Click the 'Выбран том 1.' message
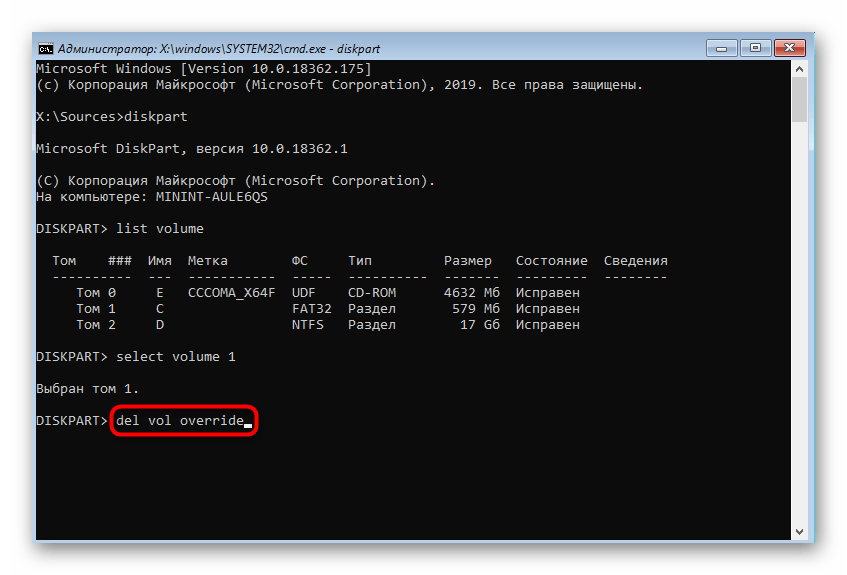Image resolution: width=847 pixels, height=575 pixels. pos(88,389)
